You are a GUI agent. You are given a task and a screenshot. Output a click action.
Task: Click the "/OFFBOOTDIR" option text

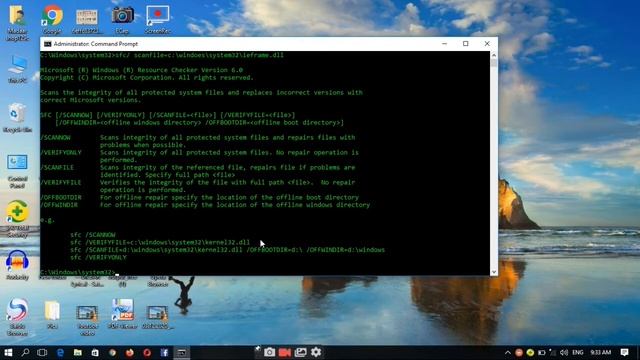(61, 198)
